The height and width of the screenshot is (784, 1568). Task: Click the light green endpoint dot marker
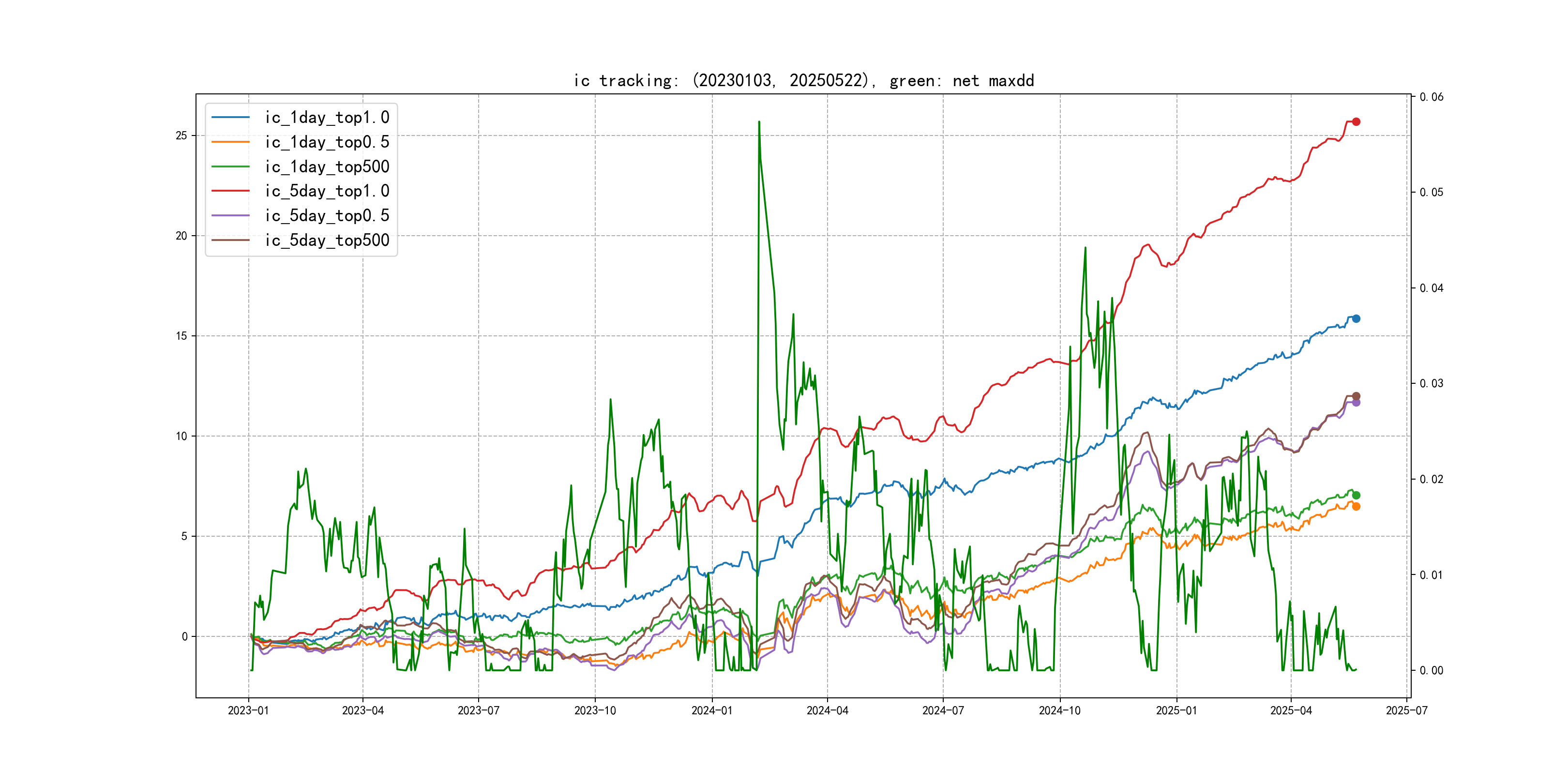pos(1356,495)
